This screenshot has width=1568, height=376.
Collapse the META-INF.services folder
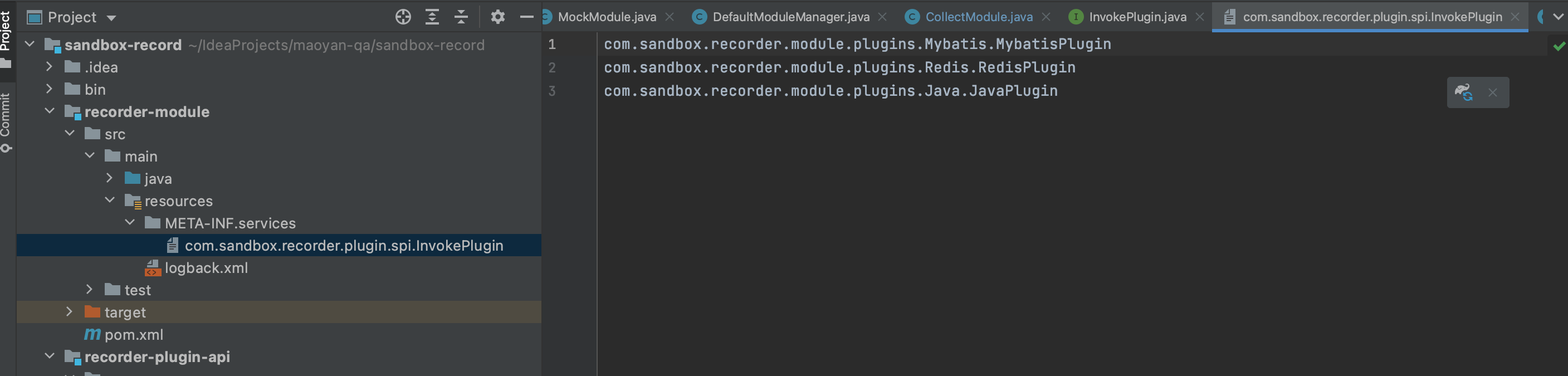[130, 223]
